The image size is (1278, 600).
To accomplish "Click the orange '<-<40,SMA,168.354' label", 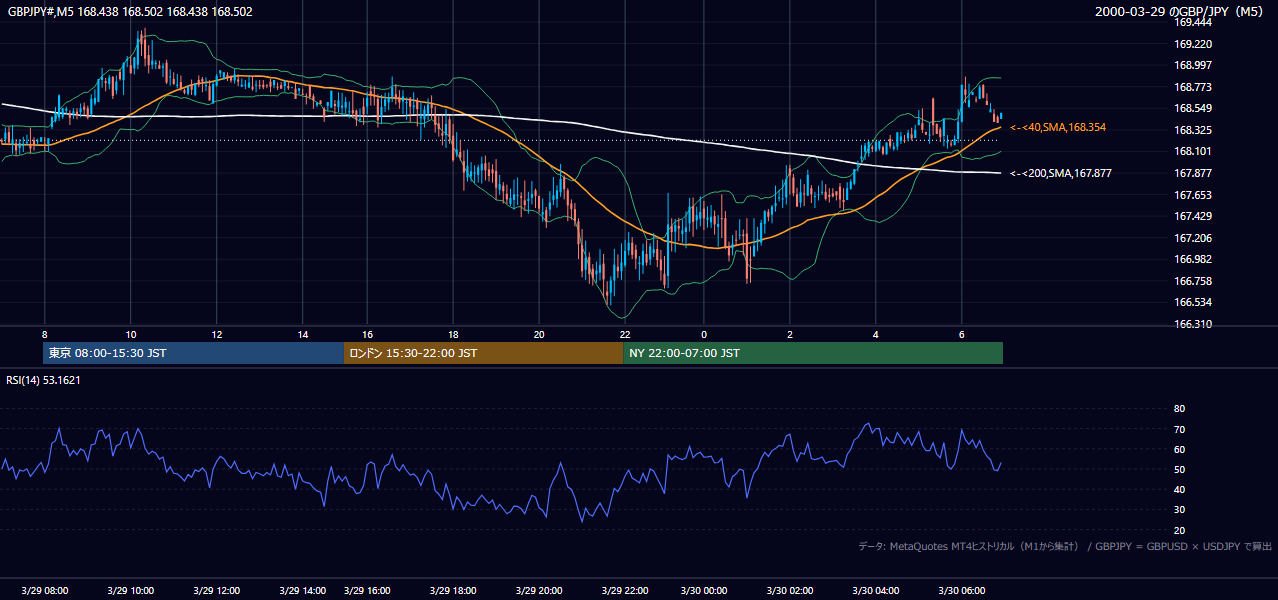I will tap(1058, 128).
